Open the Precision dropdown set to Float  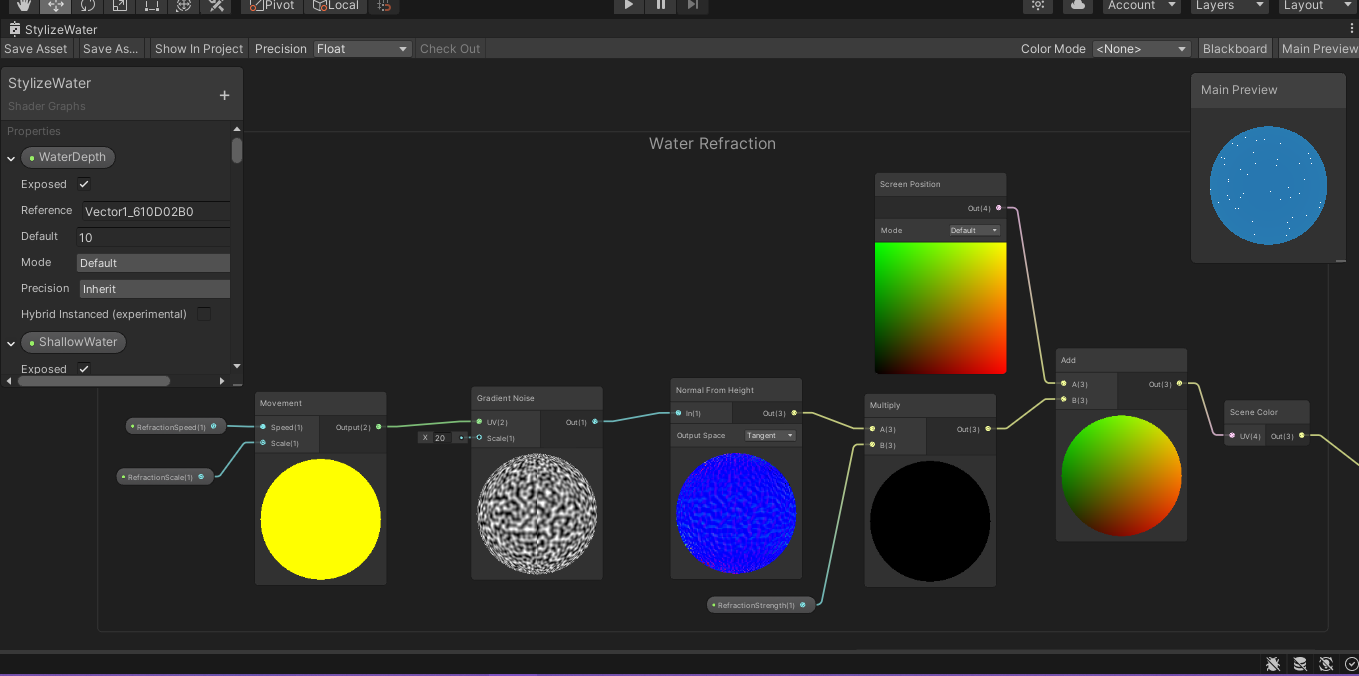coord(362,48)
